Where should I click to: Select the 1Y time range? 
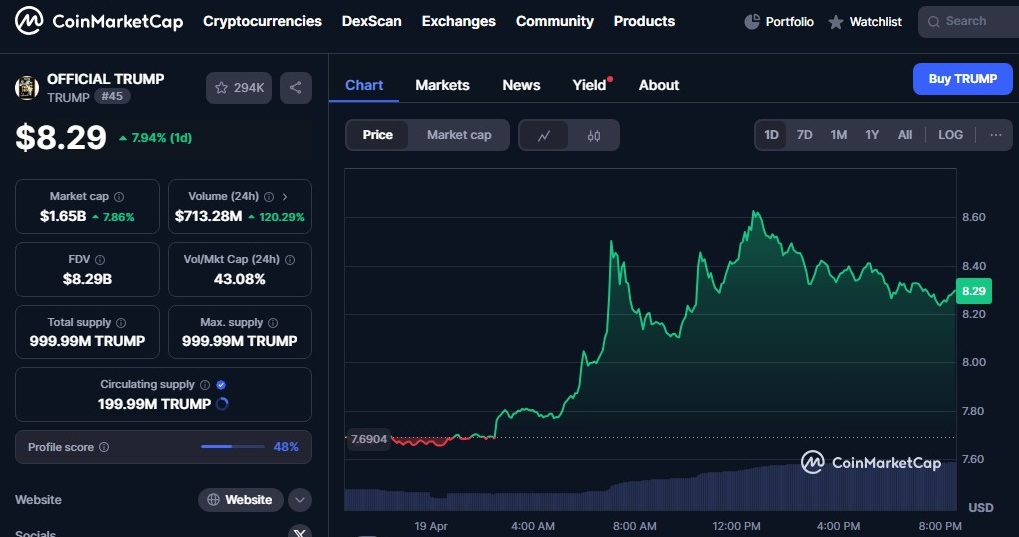click(872, 135)
